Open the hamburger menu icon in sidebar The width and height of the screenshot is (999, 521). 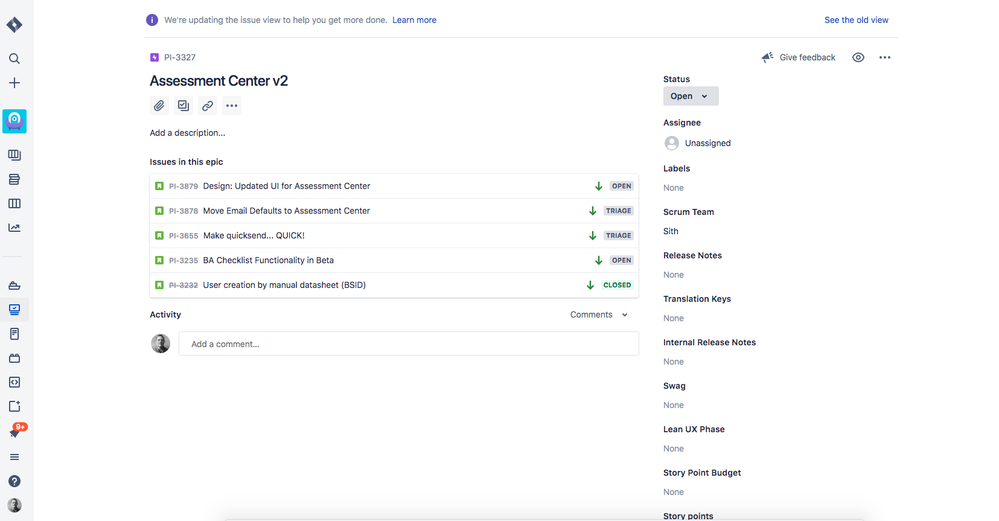click(14, 457)
